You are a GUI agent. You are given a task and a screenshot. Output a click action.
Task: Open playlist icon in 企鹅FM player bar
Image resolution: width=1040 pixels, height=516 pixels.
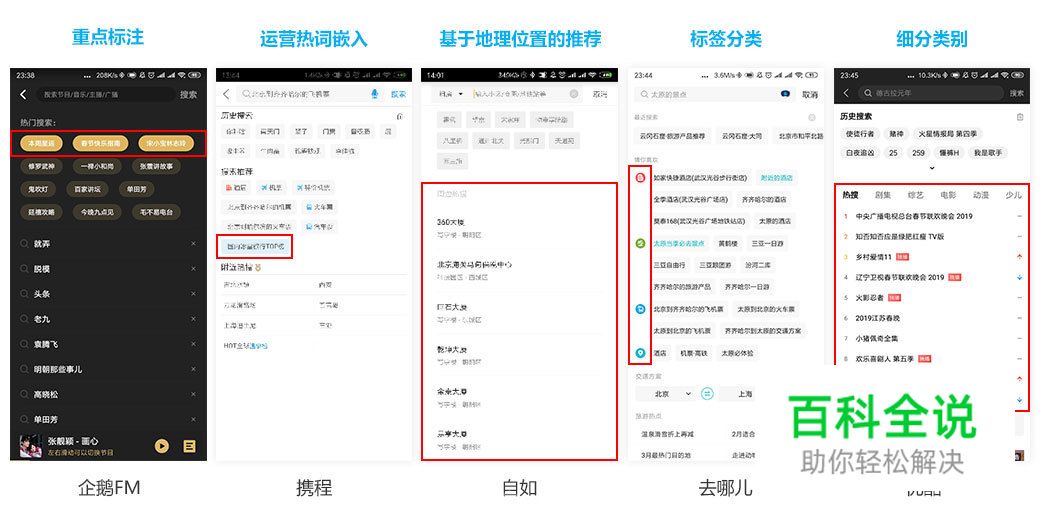pos(189,446)
